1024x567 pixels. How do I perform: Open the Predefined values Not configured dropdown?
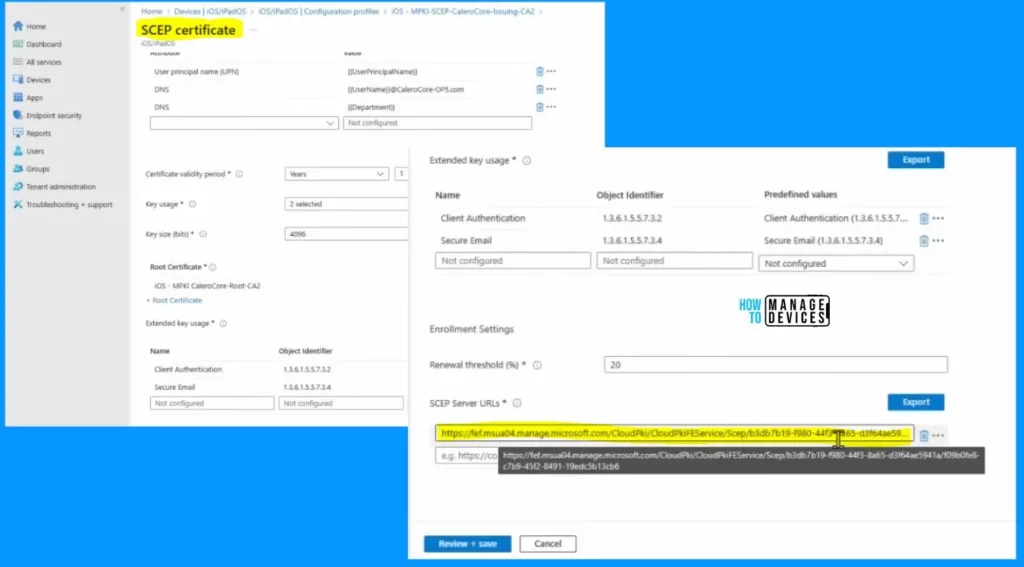(836, 263)
